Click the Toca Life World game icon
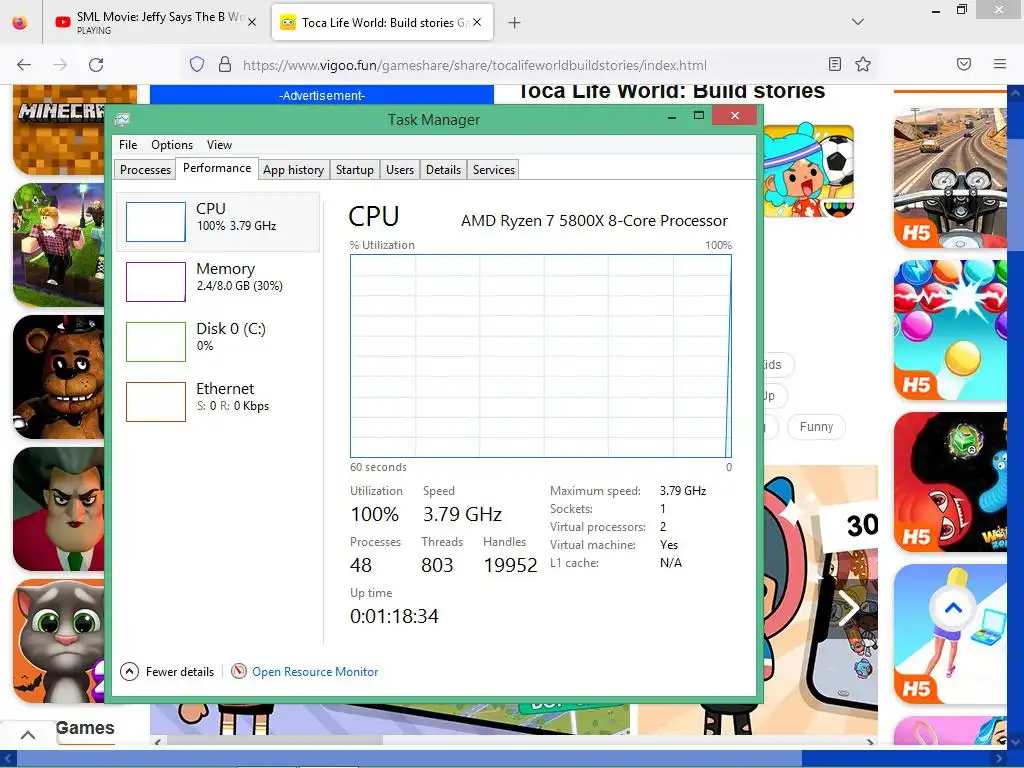This screenshot has height=768, width=1024. pyautogui.click(x=808, y=171)
